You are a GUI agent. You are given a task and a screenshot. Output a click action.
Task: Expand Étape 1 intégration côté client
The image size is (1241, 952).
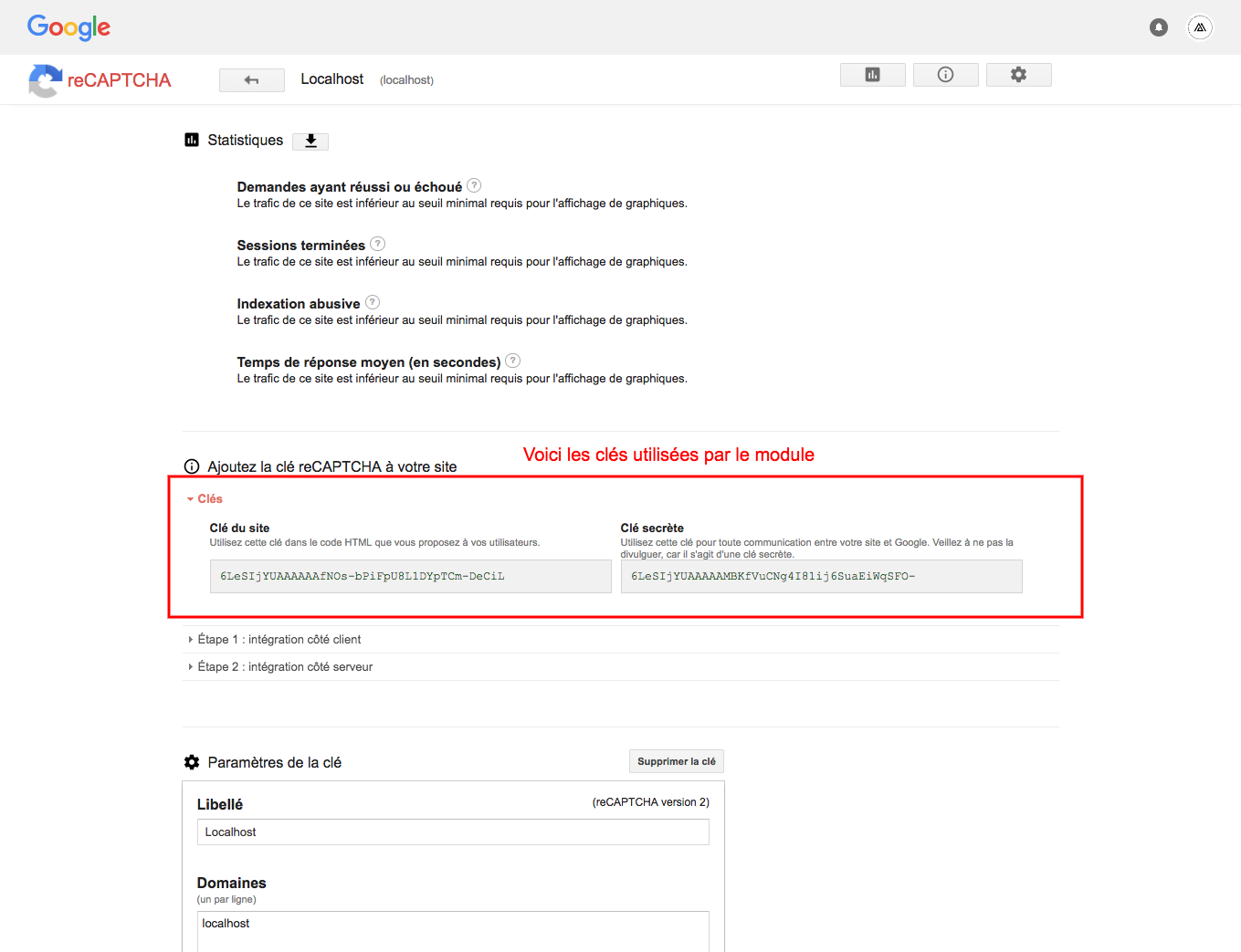279,640
